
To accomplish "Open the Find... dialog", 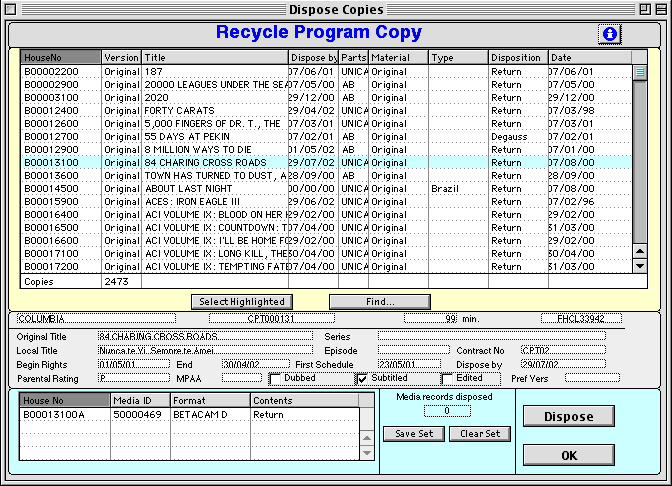I will point(380,302).
